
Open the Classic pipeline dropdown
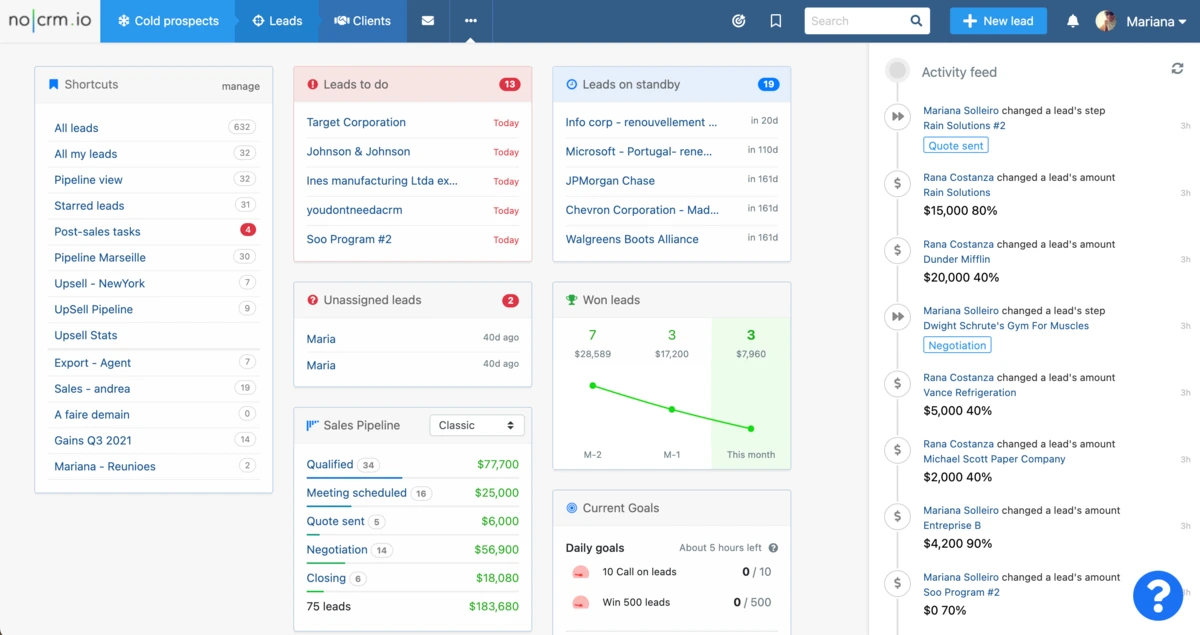[x=477, y=425]
